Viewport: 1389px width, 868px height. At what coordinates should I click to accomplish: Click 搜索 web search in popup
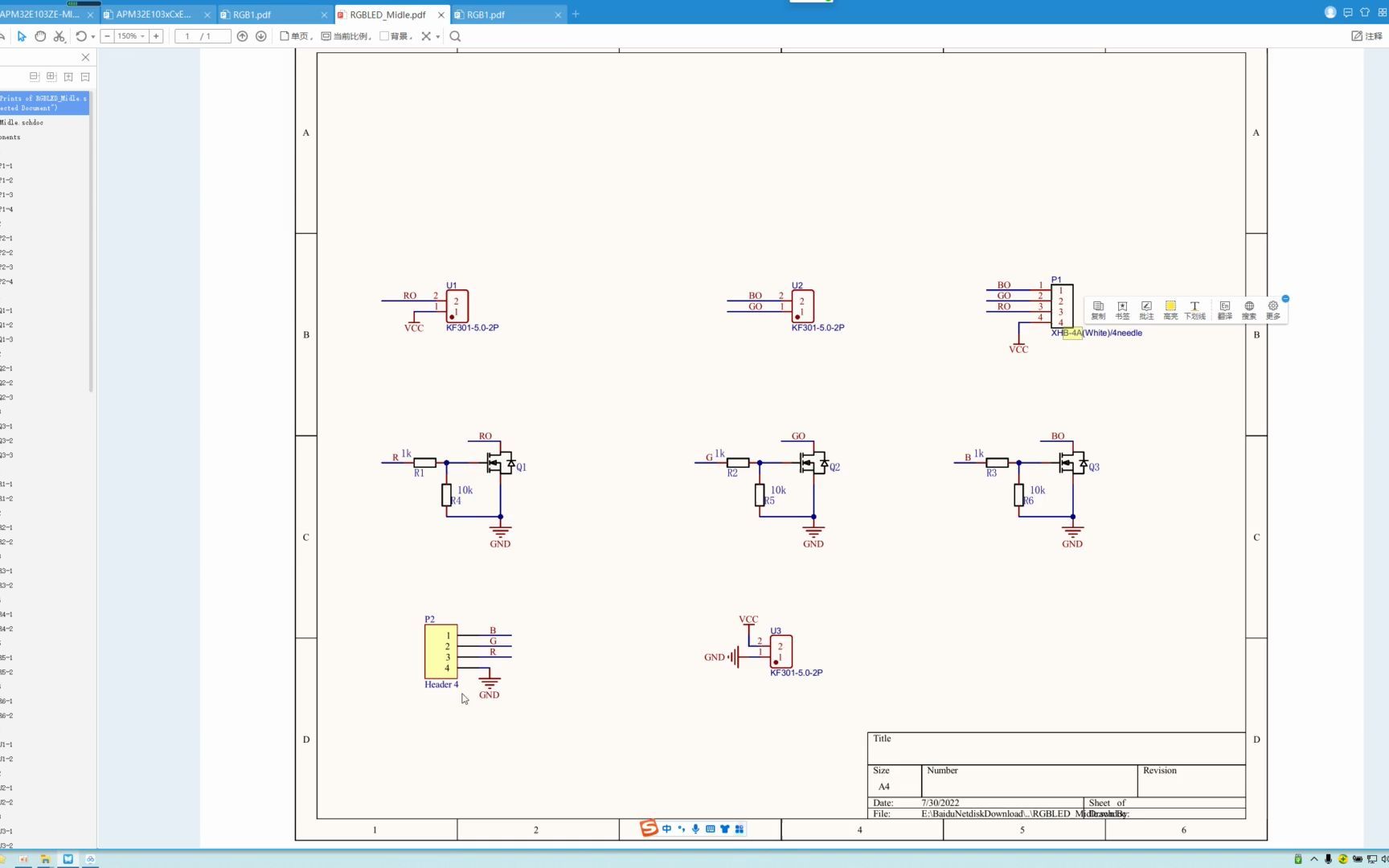[1249, 310]
